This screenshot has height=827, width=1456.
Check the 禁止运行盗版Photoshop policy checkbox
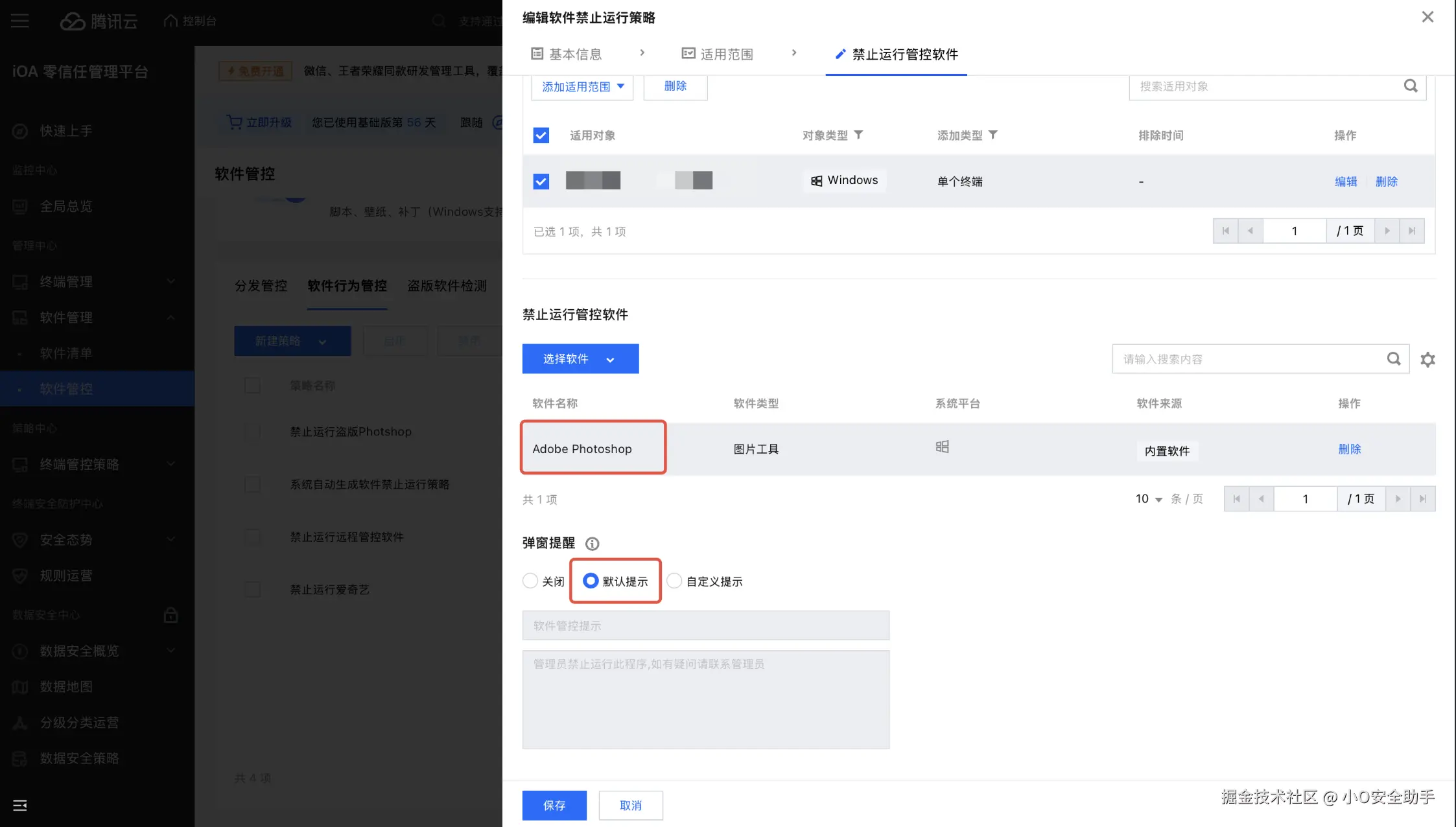(x=252, y=432)
